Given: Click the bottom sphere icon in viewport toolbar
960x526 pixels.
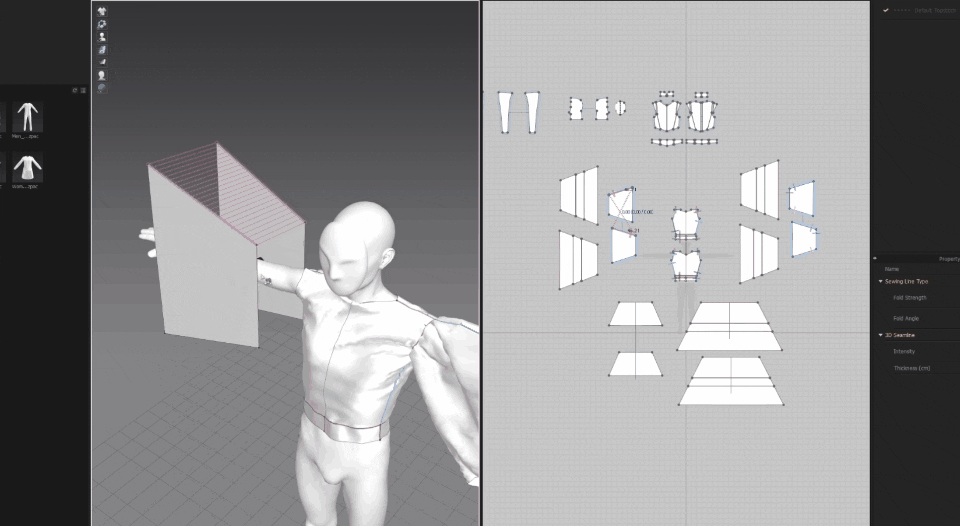Looking at the screenshot, I should tap(102, 88).
